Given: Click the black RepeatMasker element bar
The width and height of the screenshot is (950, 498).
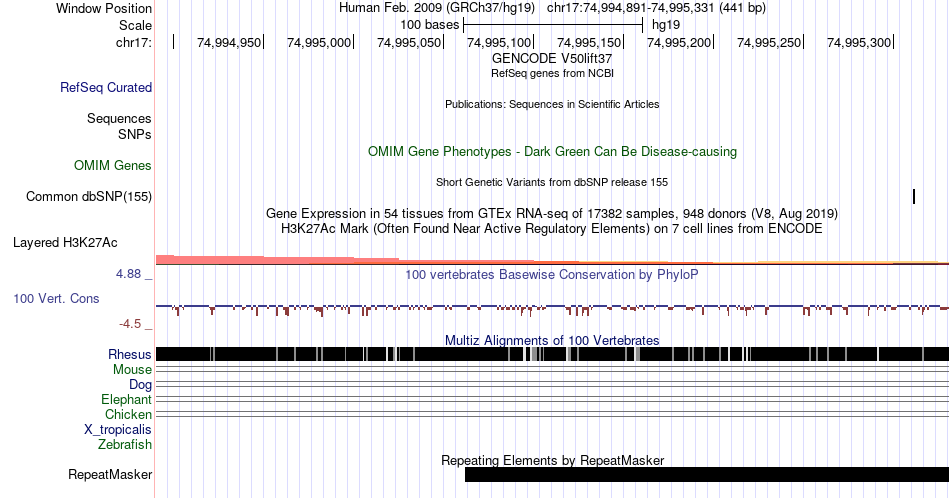Looking at the screenshot, I should [706, 474].
